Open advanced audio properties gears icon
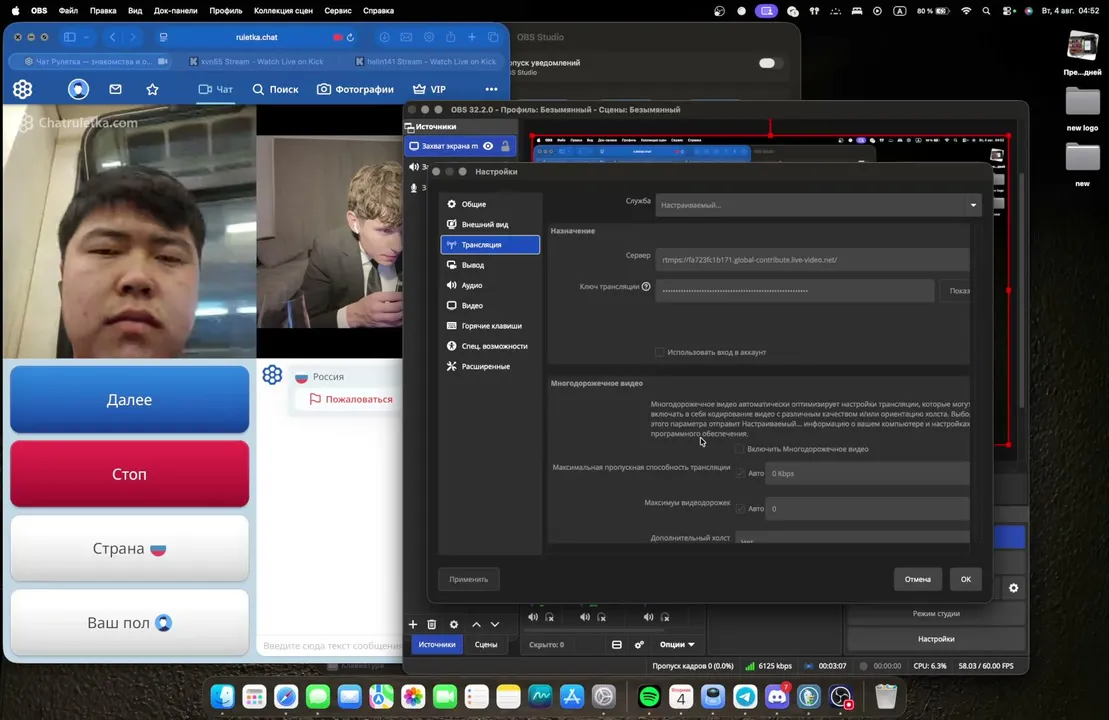This screenshot has height=720, width=1109. click(x=639, y=644)
